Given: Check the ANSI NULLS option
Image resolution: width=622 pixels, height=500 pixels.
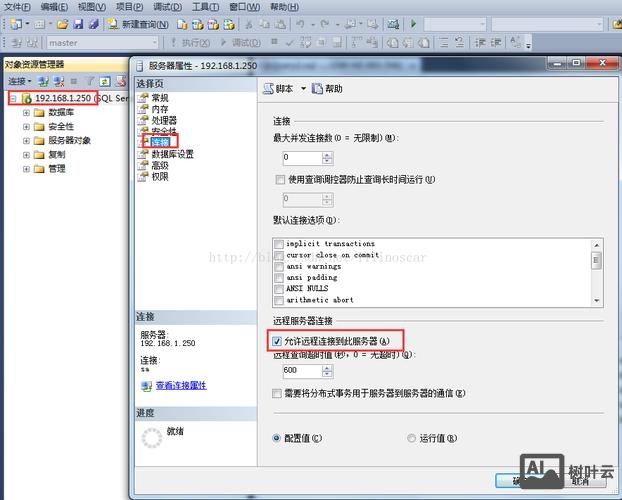Looking at the screenshot, I should (x=279, y=288).
